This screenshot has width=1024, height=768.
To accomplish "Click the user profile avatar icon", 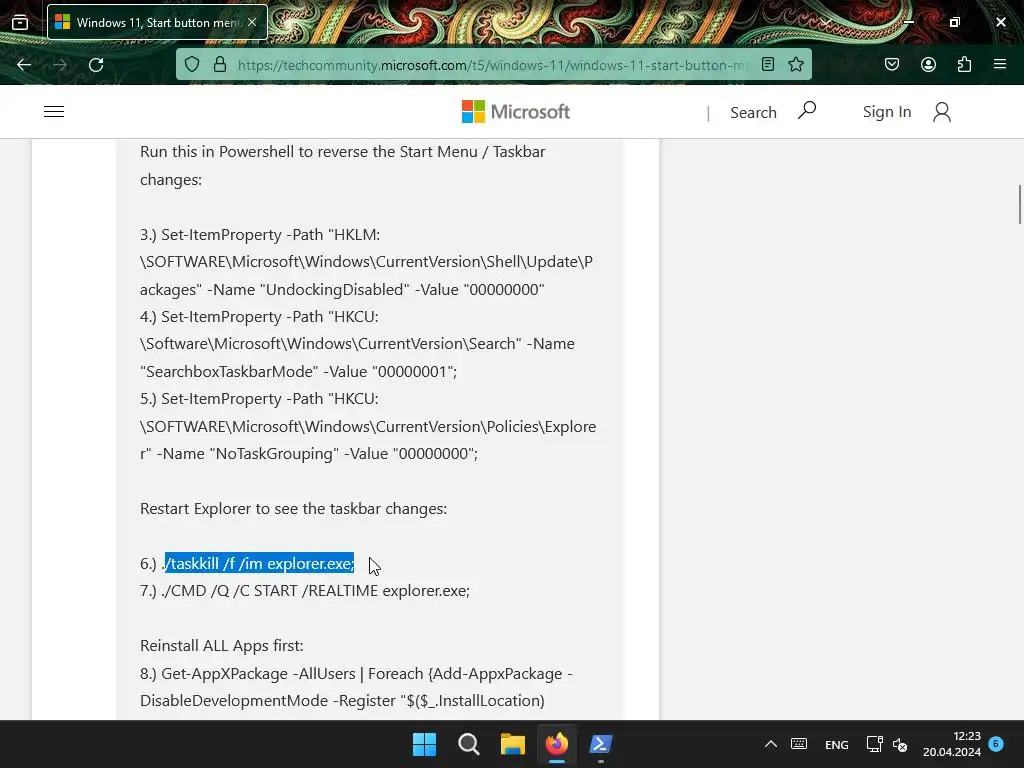I will [x=942, y=112].
